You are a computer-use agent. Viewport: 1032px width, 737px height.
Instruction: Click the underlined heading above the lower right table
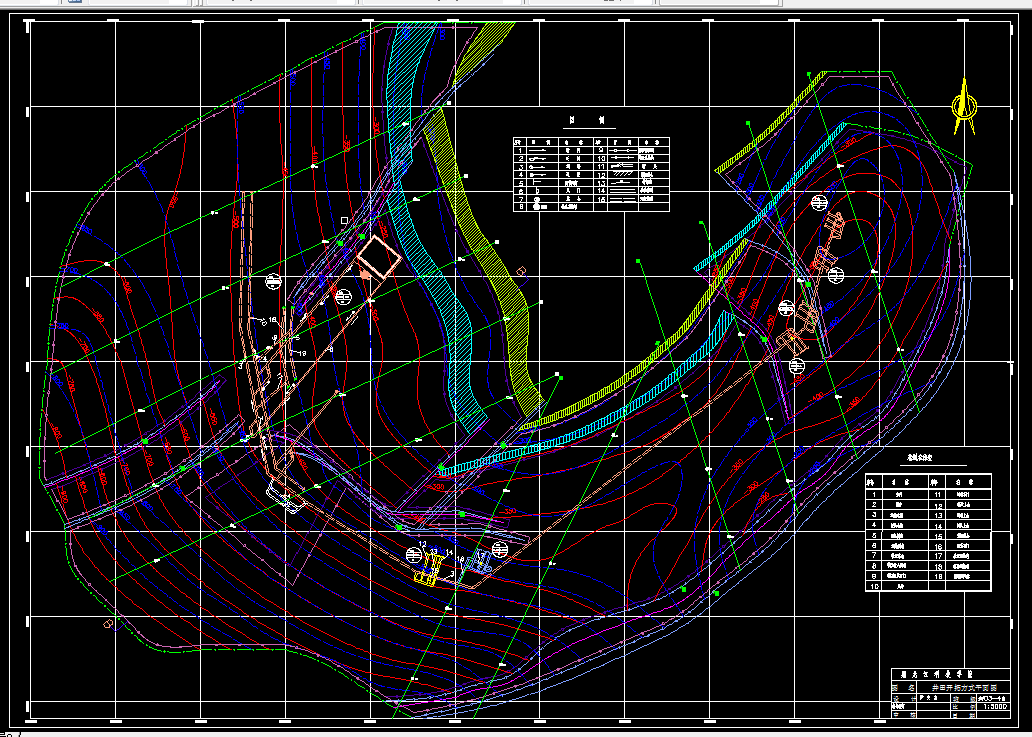(x=921, y=457)
